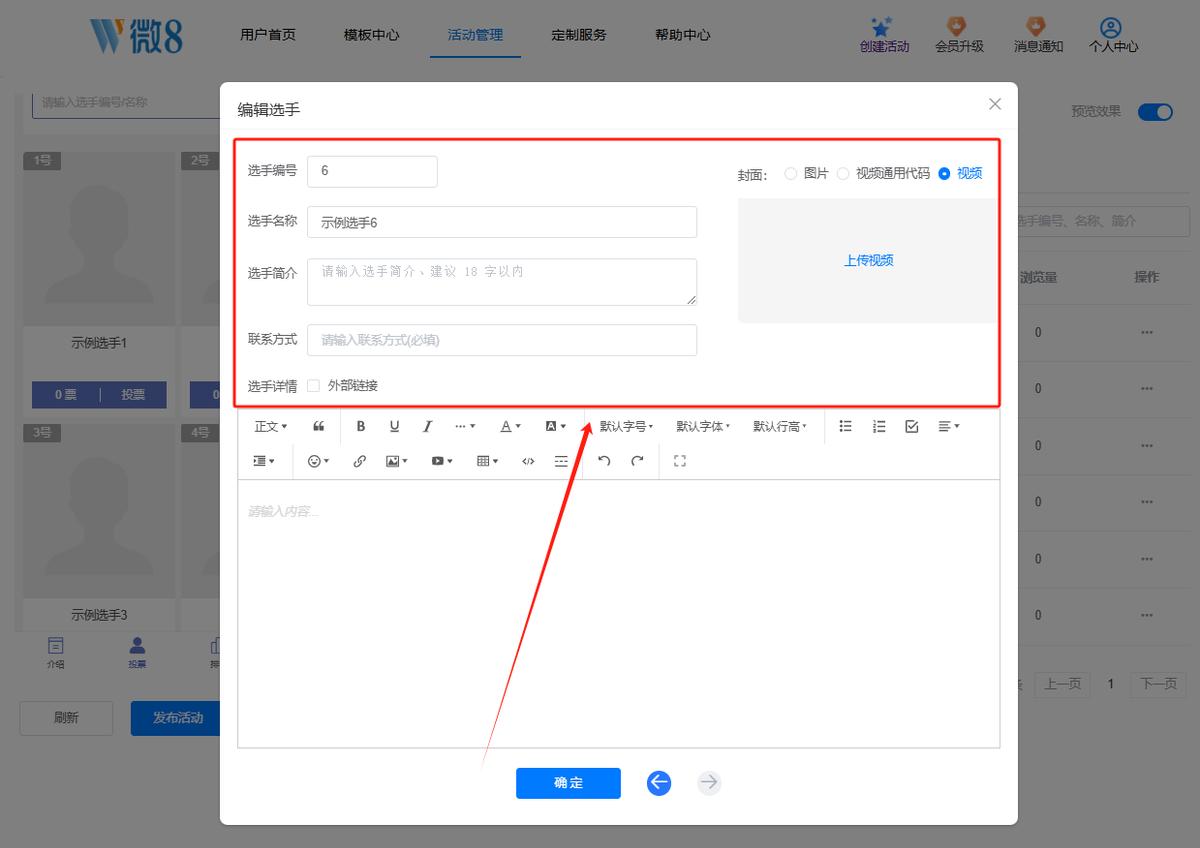This screenshot has width=1200, height=848.
Task: Click the 刷新 button
Action: pos(66,718)
